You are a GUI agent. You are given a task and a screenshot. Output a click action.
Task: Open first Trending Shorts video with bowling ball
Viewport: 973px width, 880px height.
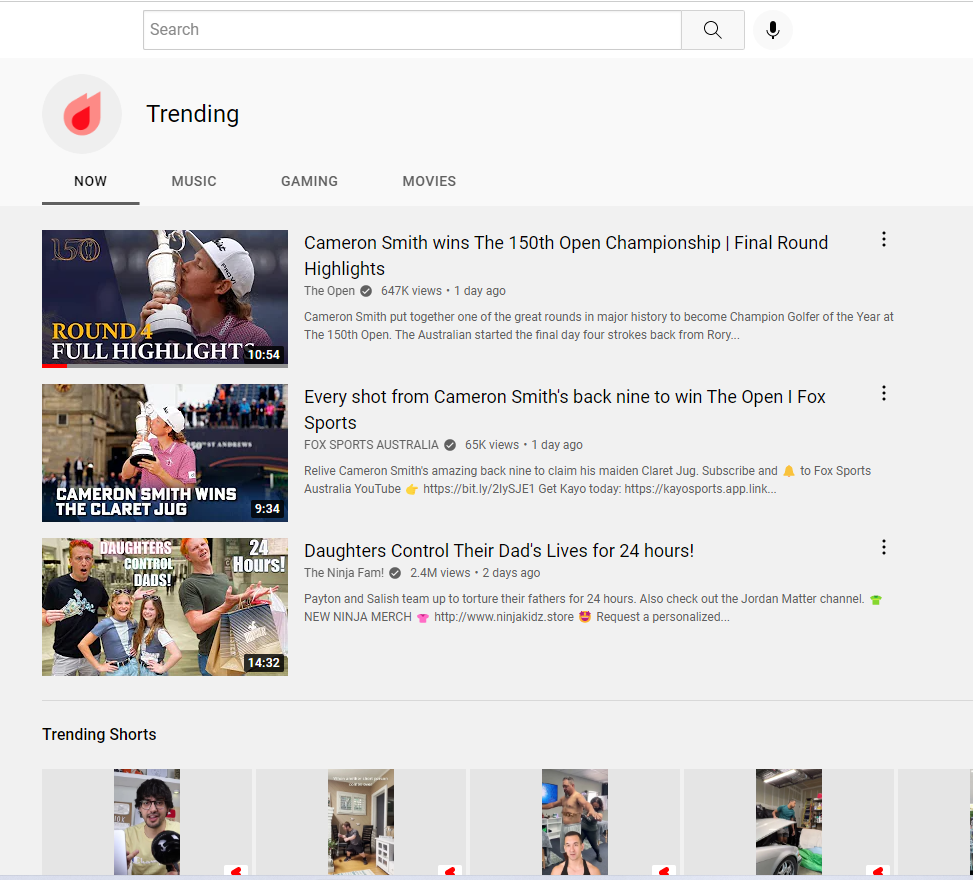(147, 822)
